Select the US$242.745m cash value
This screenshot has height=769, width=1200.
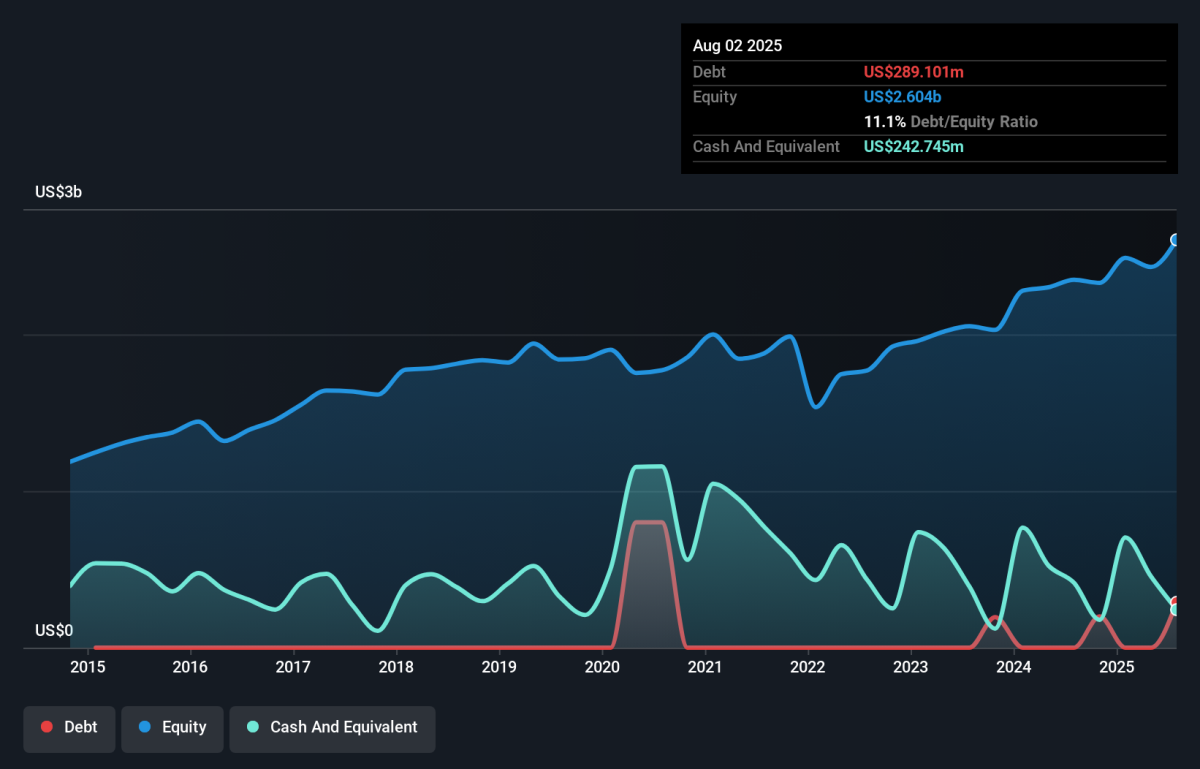[914, 147]
